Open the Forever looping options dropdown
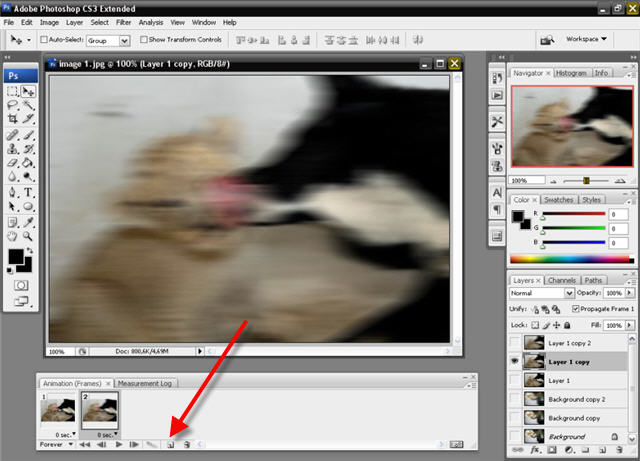Image resolution: width=640 pixels, height=461 pixels. click(56, 444)
